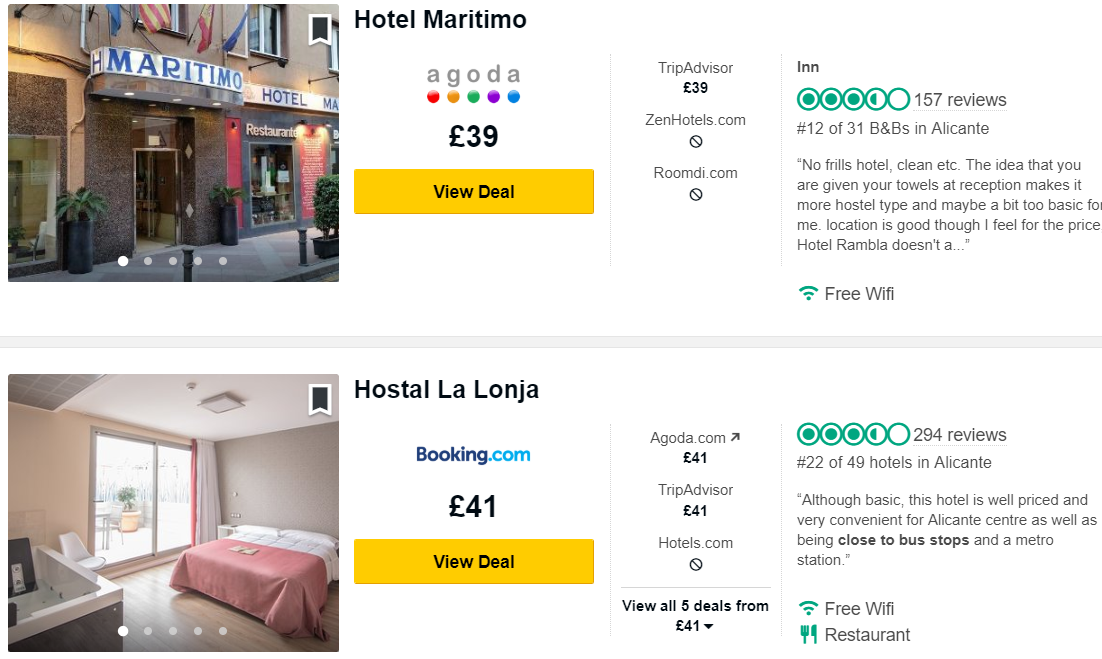Open the 294 reviews link
This screenshot has width=1102, height=659.
[x=959, y=435]
